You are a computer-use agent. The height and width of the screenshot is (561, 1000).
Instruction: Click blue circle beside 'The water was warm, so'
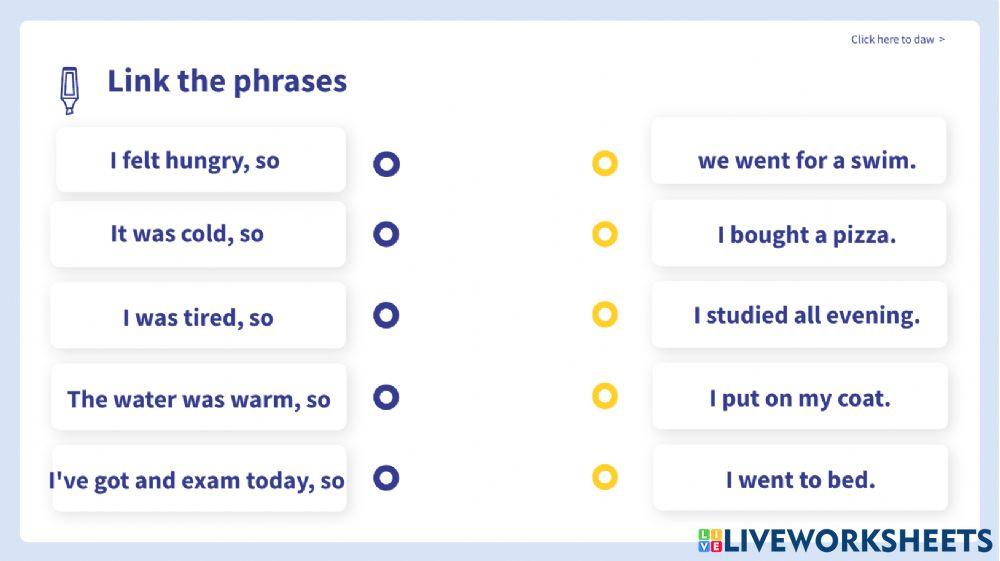pyautogui.click(x=386, y=397)
